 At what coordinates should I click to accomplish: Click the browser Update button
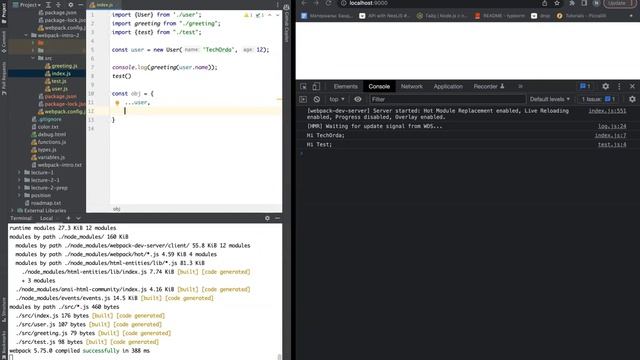click(x=620, y=3)
